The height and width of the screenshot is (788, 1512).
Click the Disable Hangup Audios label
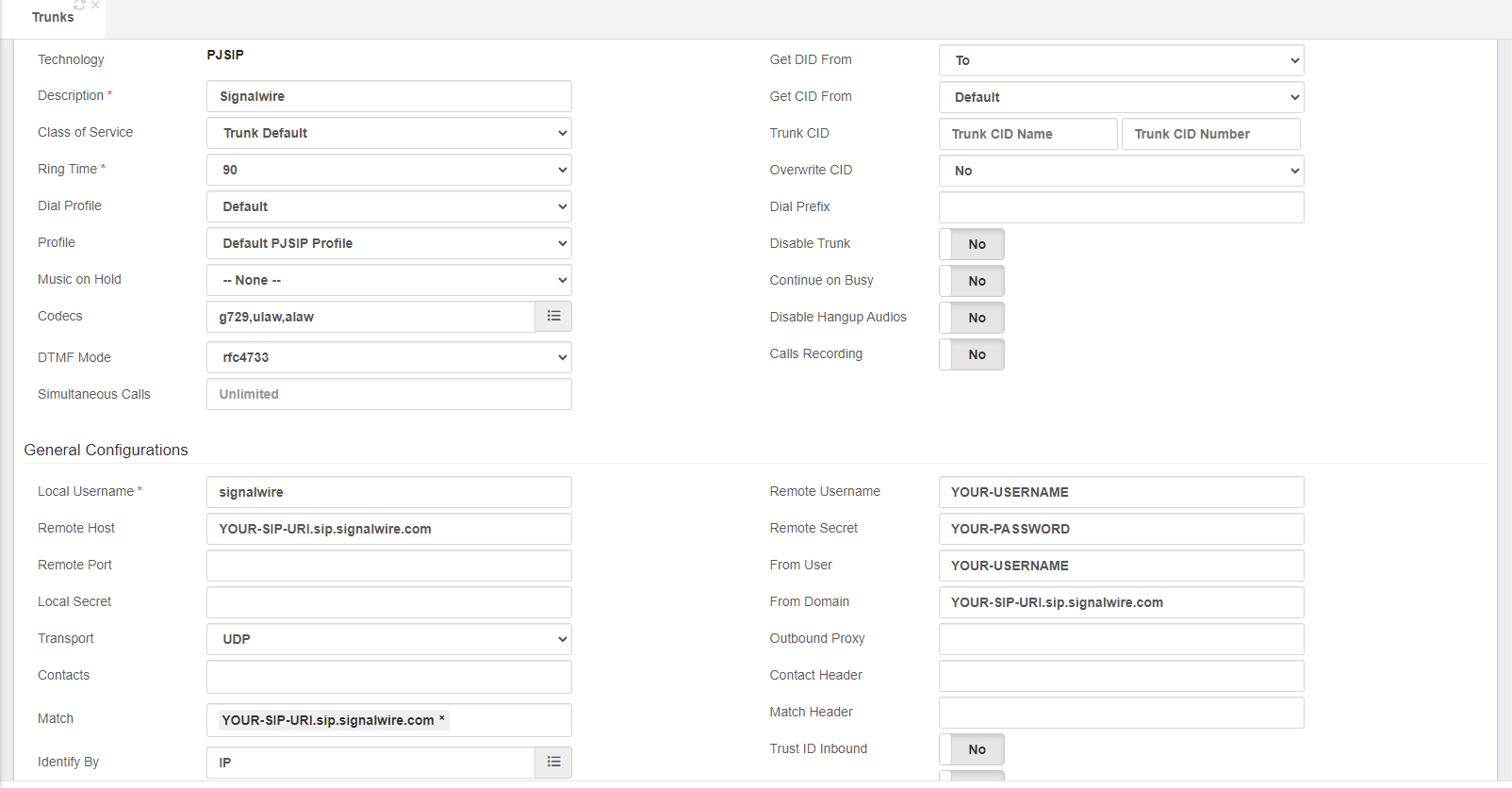coord(838,317)
